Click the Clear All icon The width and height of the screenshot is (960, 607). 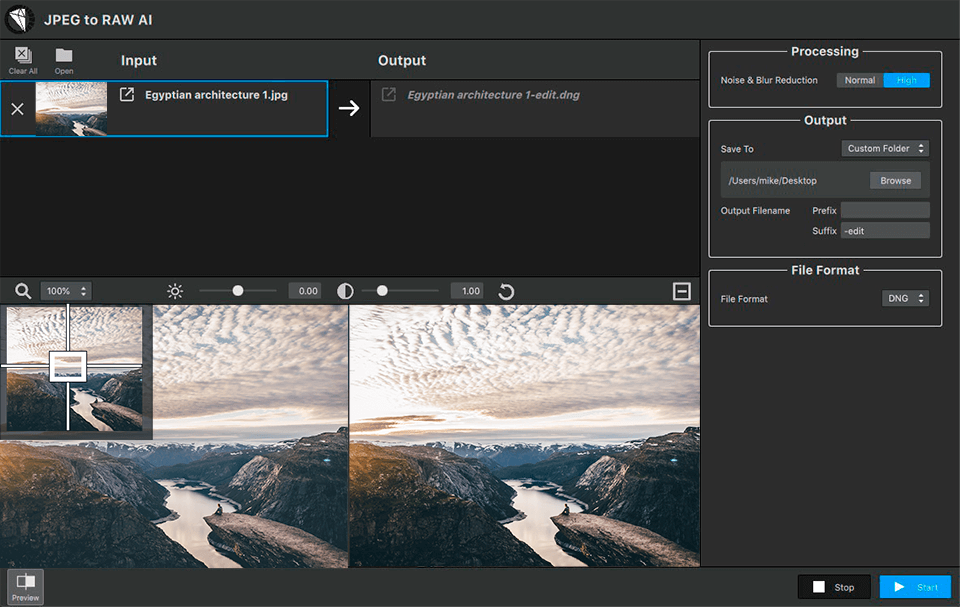(x=23, y=56)
